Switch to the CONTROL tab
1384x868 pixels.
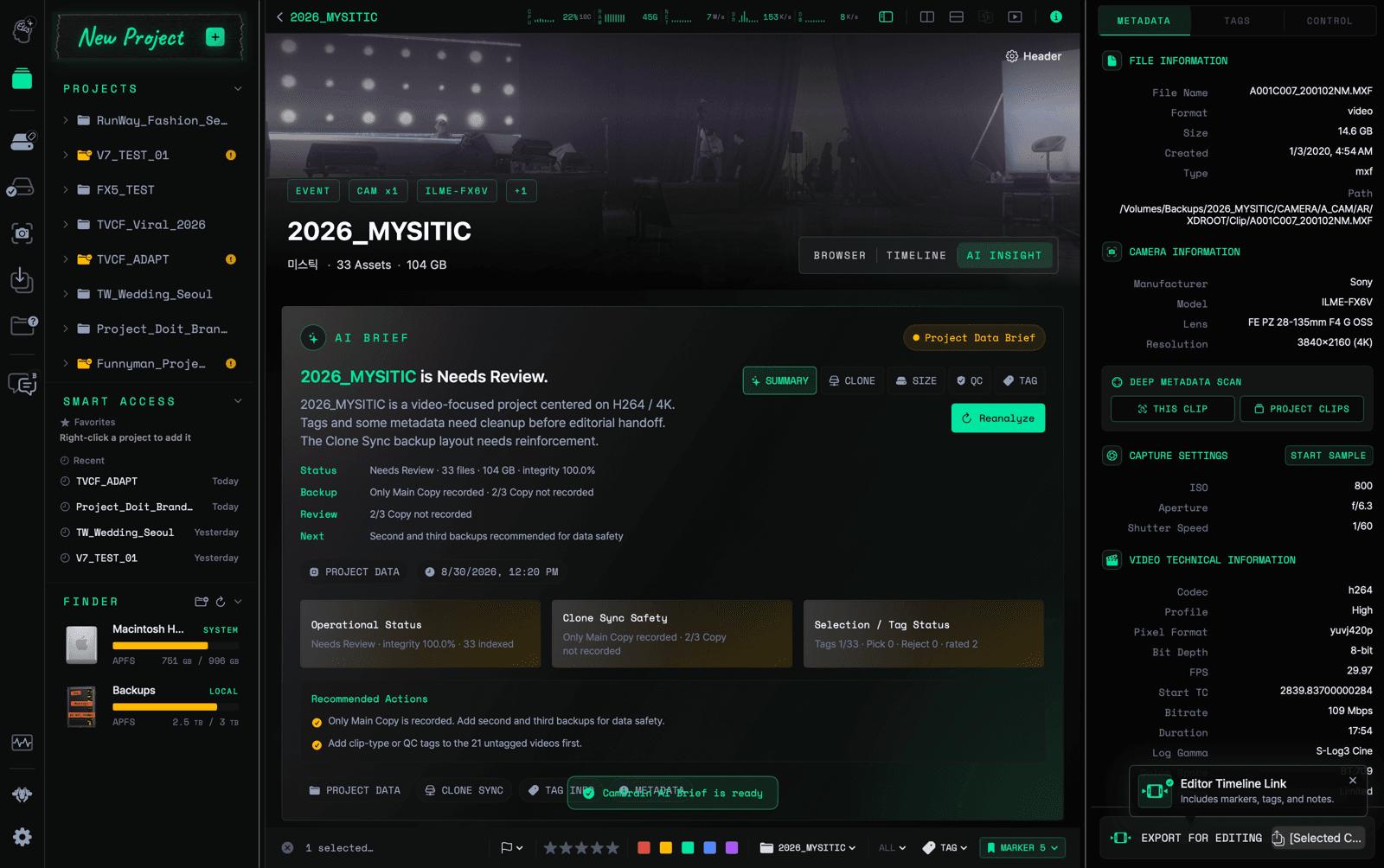[1330, 21]
